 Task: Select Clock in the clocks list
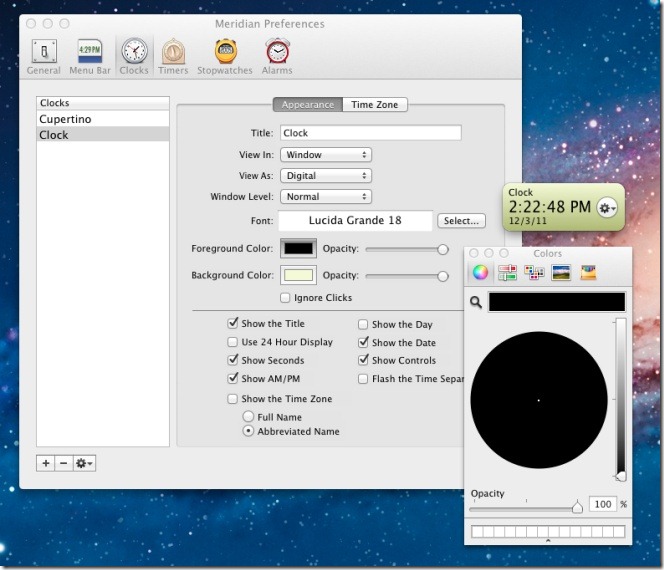pyautogui.click(x=103, y=135)
